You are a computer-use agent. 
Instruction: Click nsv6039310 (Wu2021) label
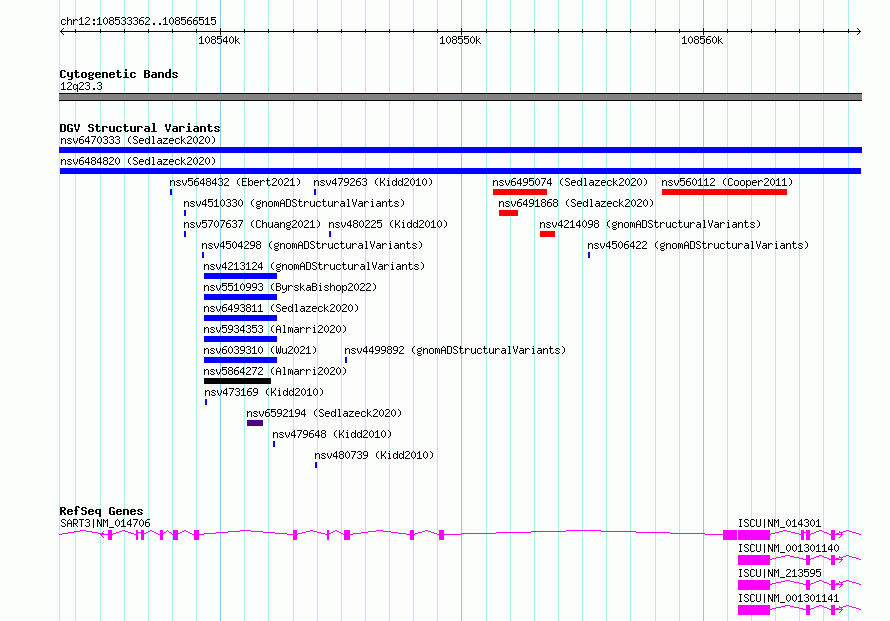260,350
